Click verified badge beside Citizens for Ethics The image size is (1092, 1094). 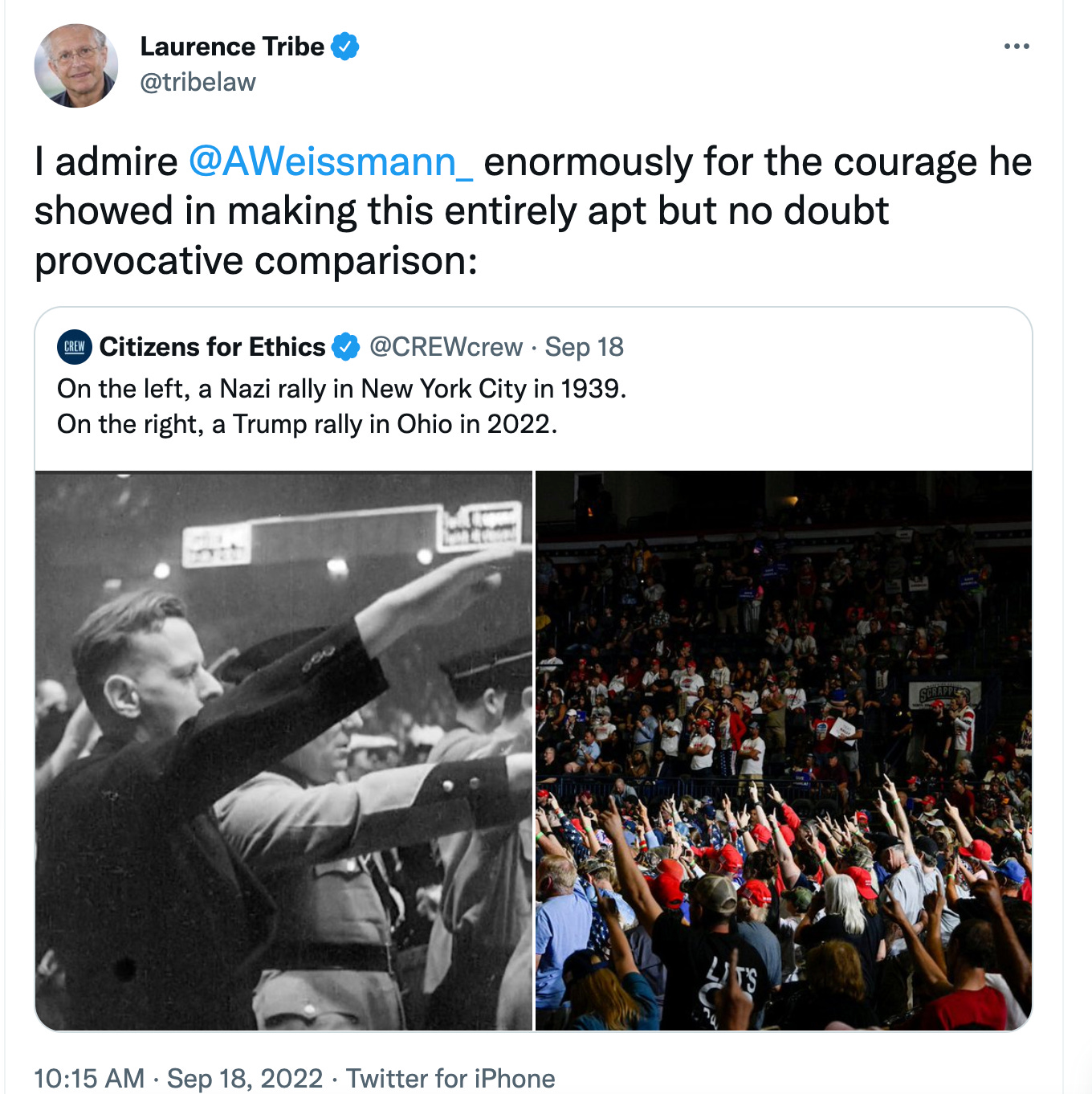click(x=346, y=347)
